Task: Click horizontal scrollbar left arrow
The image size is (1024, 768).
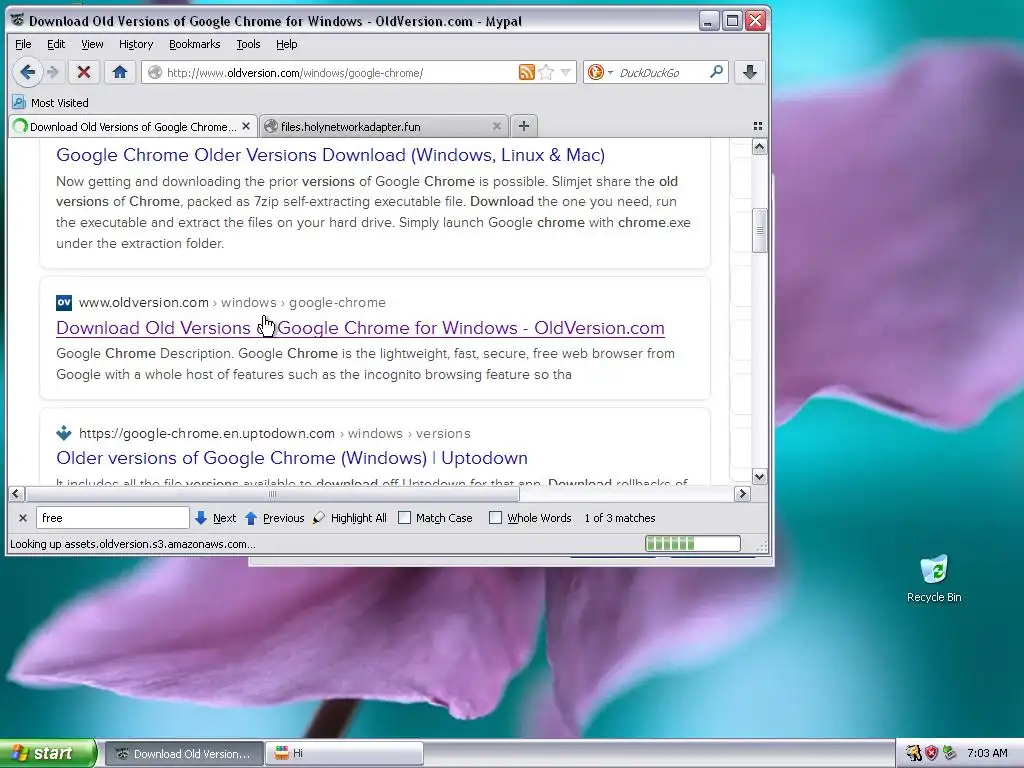Action: [16, 494]
